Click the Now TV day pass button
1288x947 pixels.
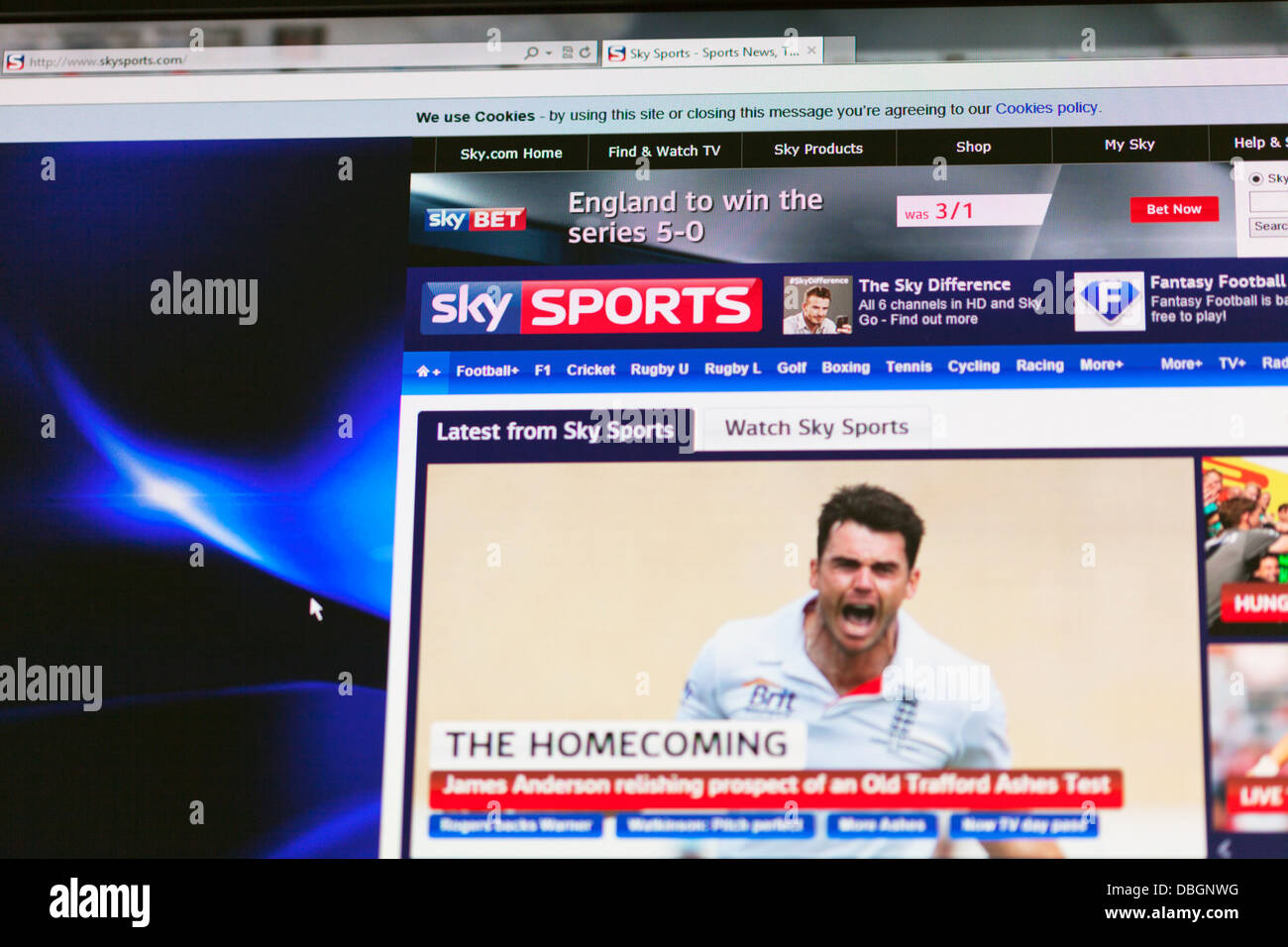point(1023,824)
